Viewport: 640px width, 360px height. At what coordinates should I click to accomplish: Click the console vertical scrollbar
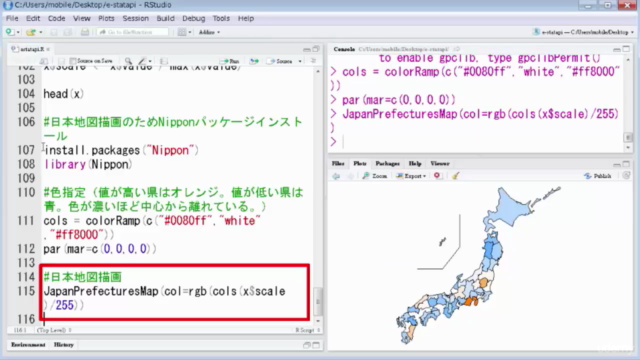628,103
